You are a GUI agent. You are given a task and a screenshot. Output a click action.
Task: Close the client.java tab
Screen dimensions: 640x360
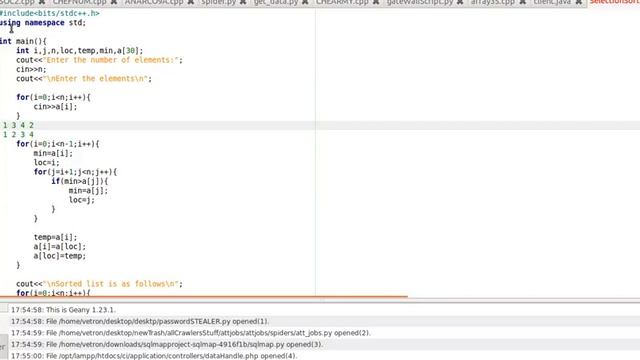(578, 2)
